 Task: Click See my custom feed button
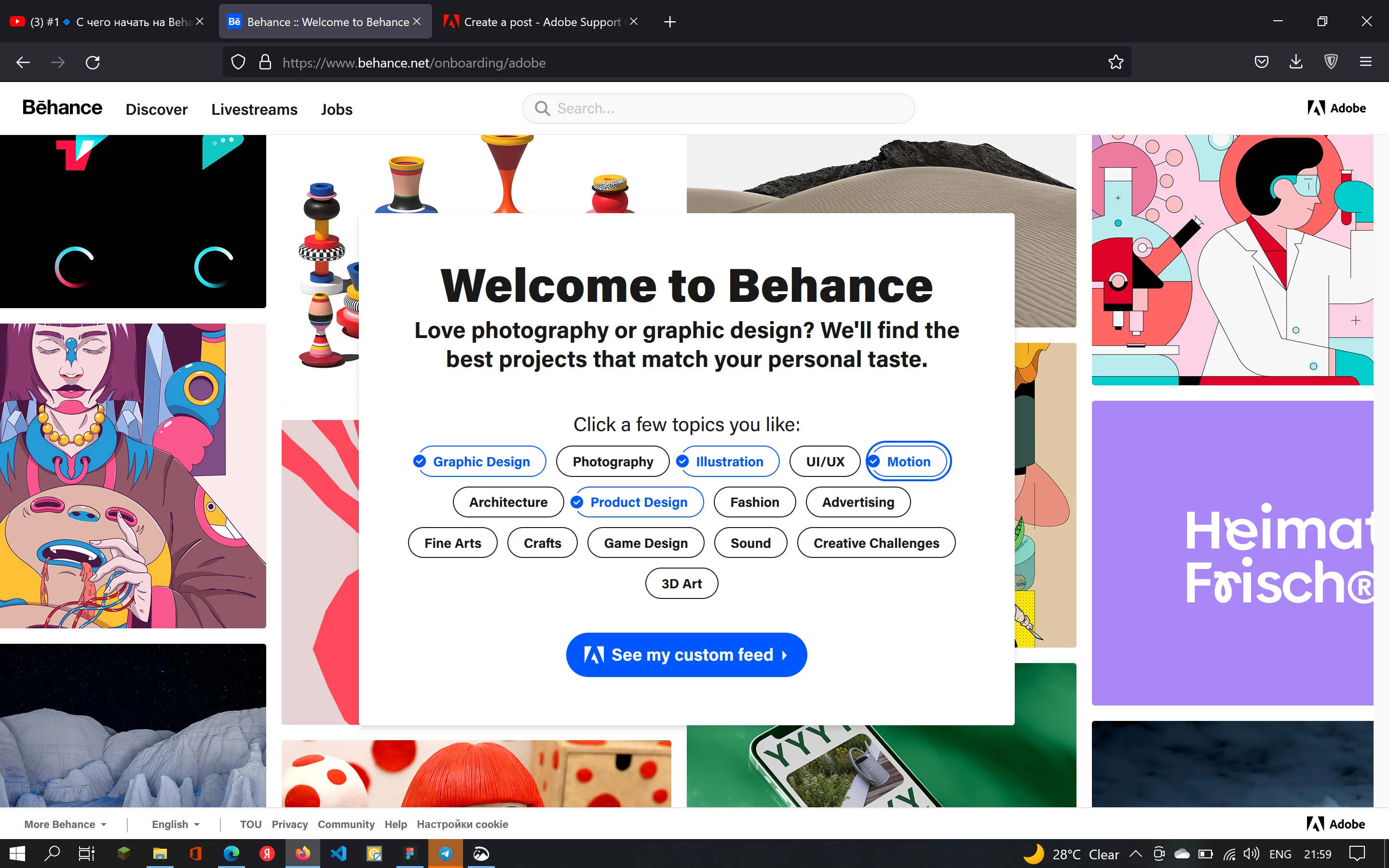pyautogui.click(x=686, y=654)
